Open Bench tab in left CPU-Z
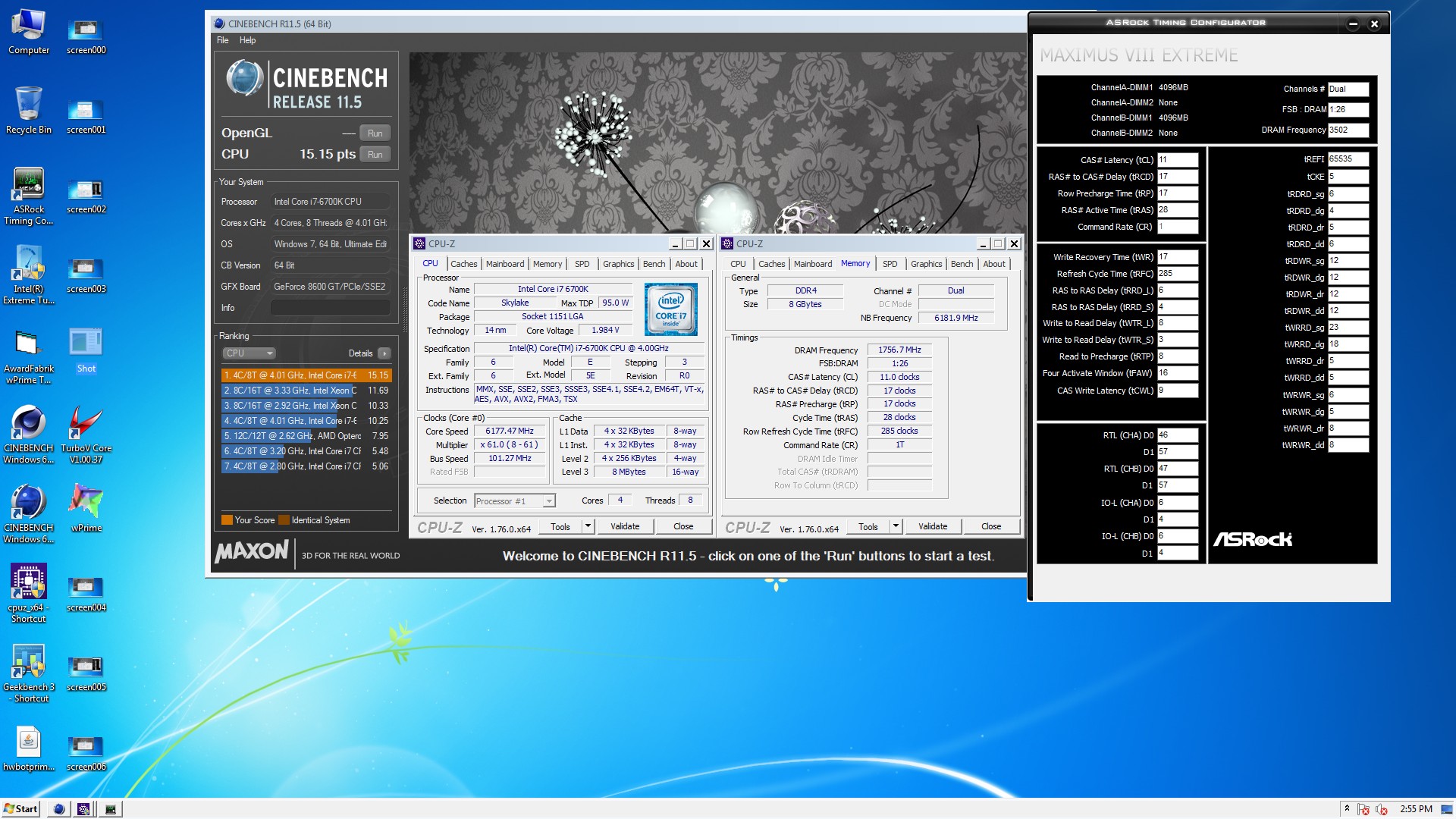The height and width of the screenshot is (819, 1456). 654,264
